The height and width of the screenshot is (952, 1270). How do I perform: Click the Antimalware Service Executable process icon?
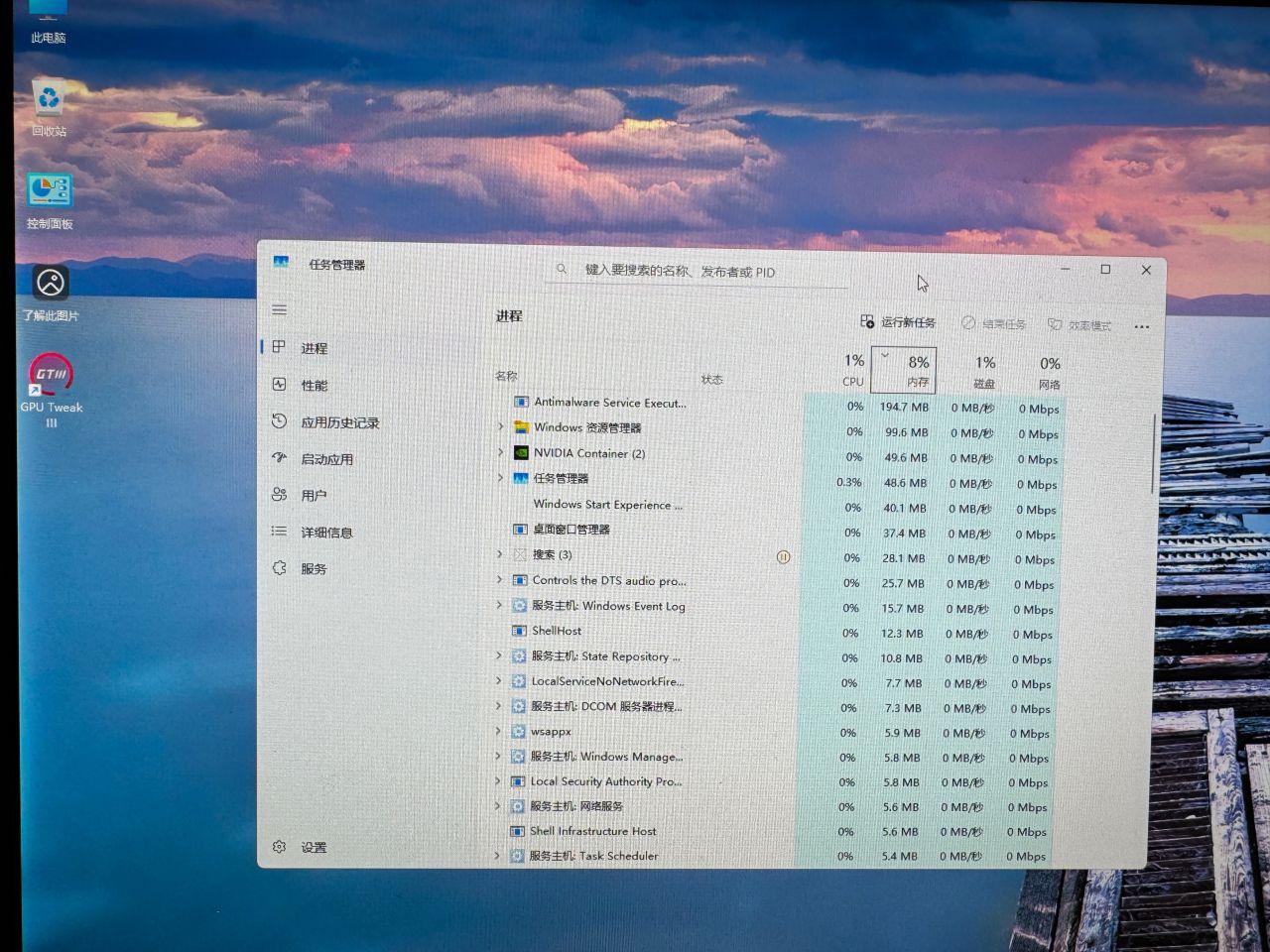[521, 403]
